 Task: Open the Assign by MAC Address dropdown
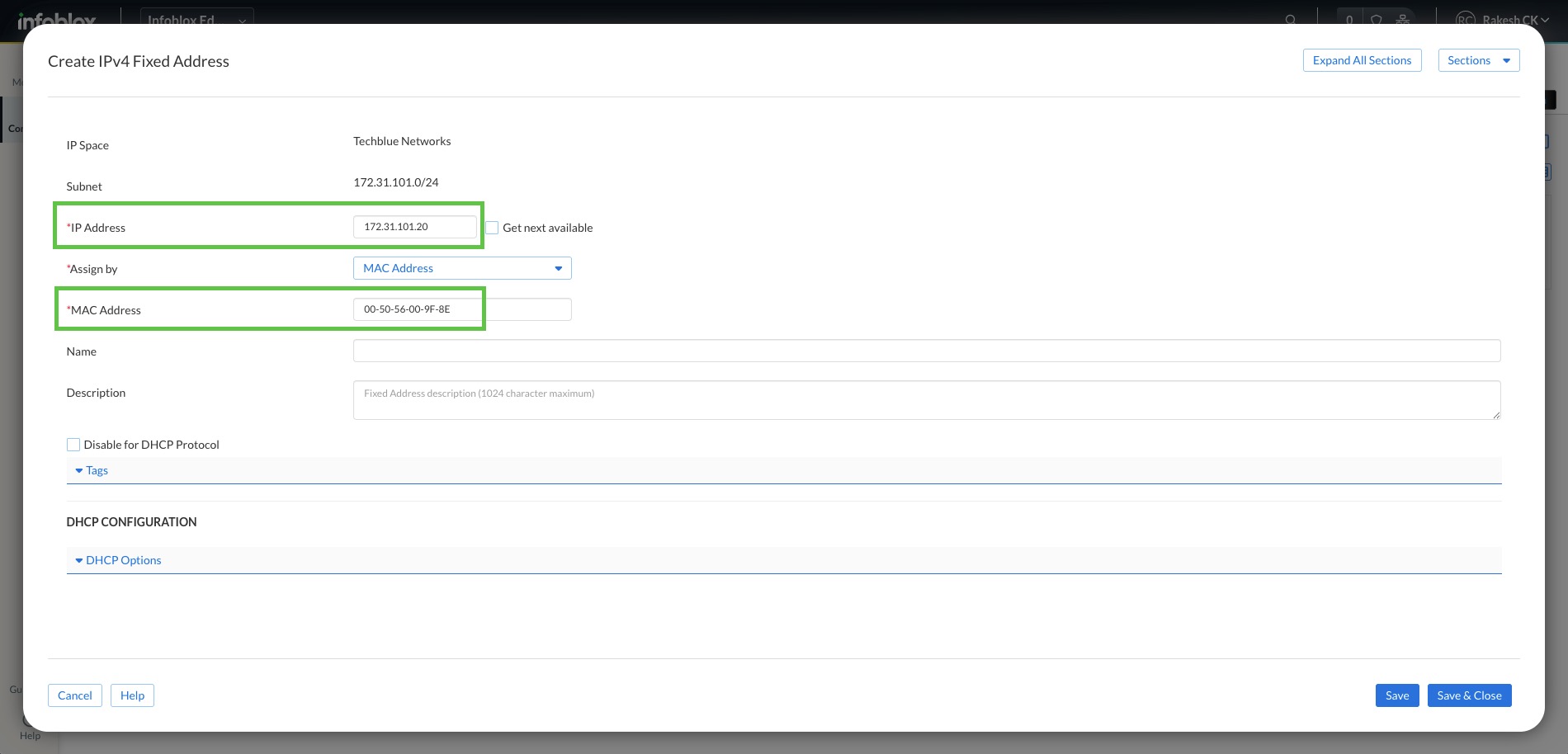[462, 268]
